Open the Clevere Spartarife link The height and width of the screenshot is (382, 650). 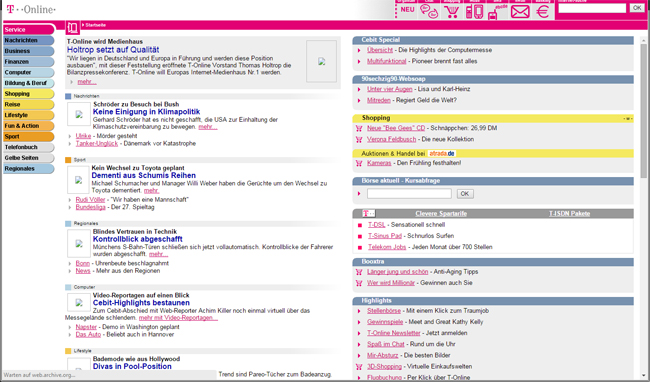(x=441, y=214)
